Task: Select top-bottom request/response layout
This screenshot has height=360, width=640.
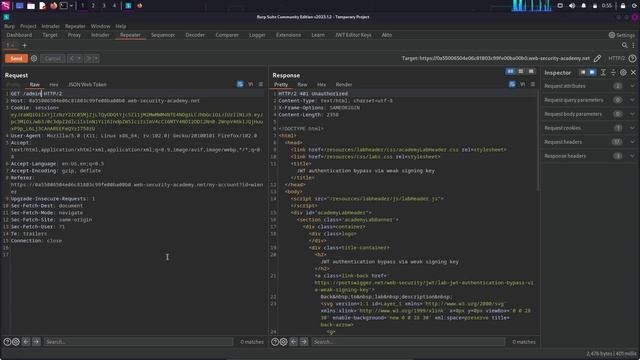Action: (521, 71)
